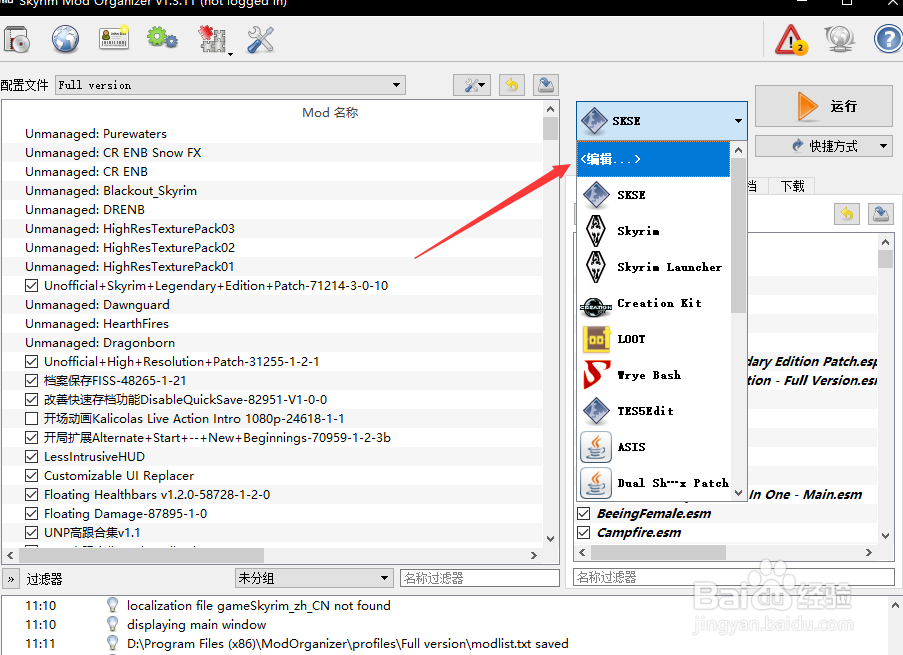Click the plugin list restore backup icon
Screen dimensions: 903x655
click(x=847, y=214)
